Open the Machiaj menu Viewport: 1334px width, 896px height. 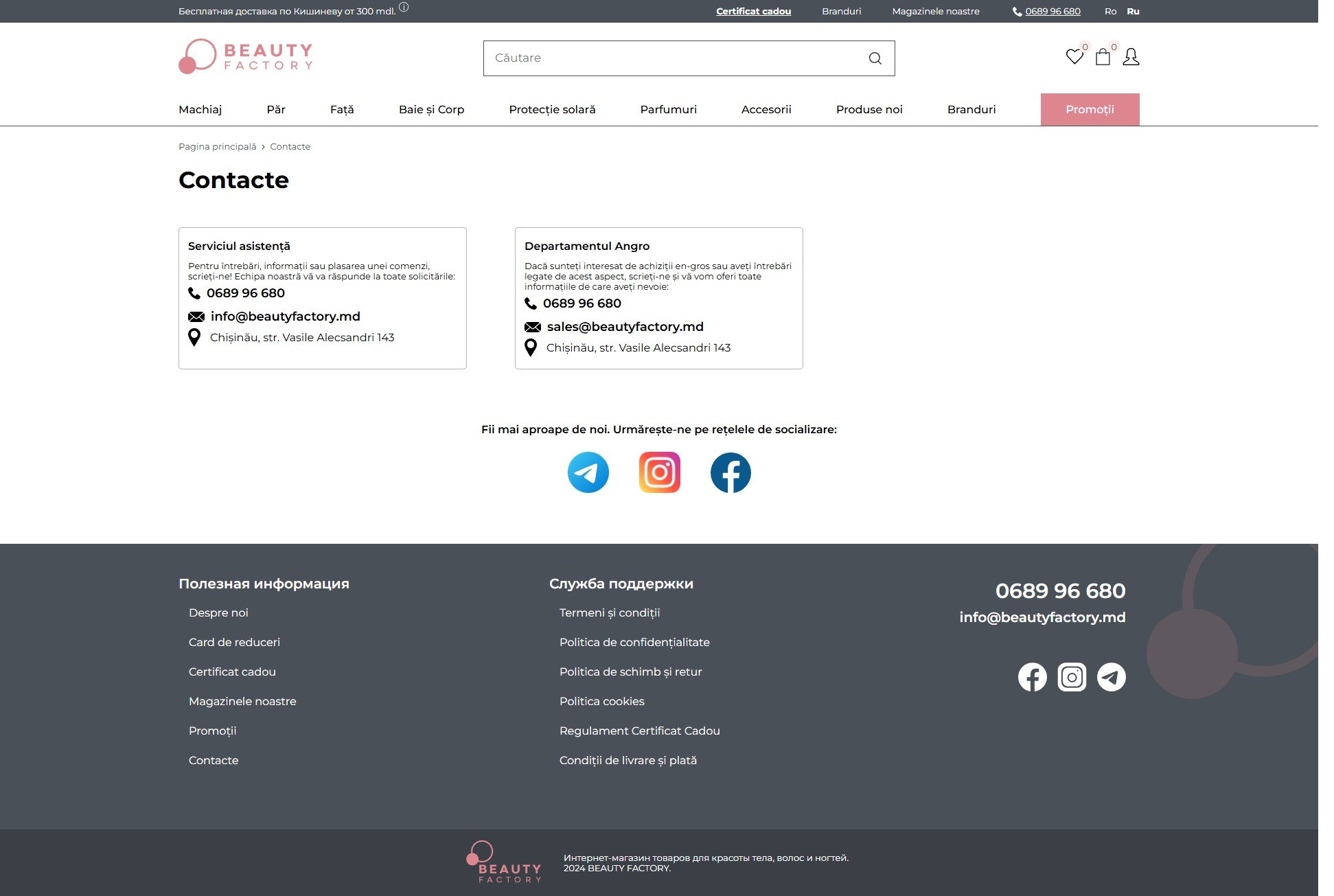pos(200,109)
